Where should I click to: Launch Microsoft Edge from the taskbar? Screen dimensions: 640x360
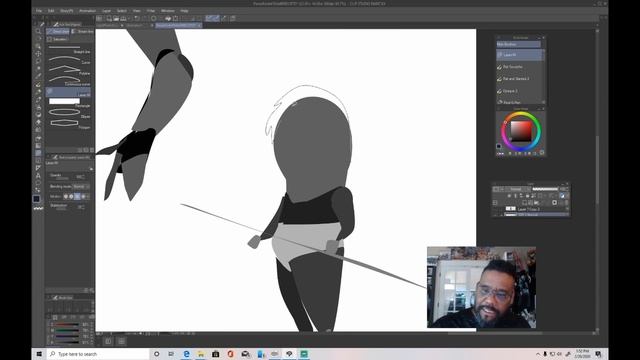pyautogui.click(x=186, y=354)
